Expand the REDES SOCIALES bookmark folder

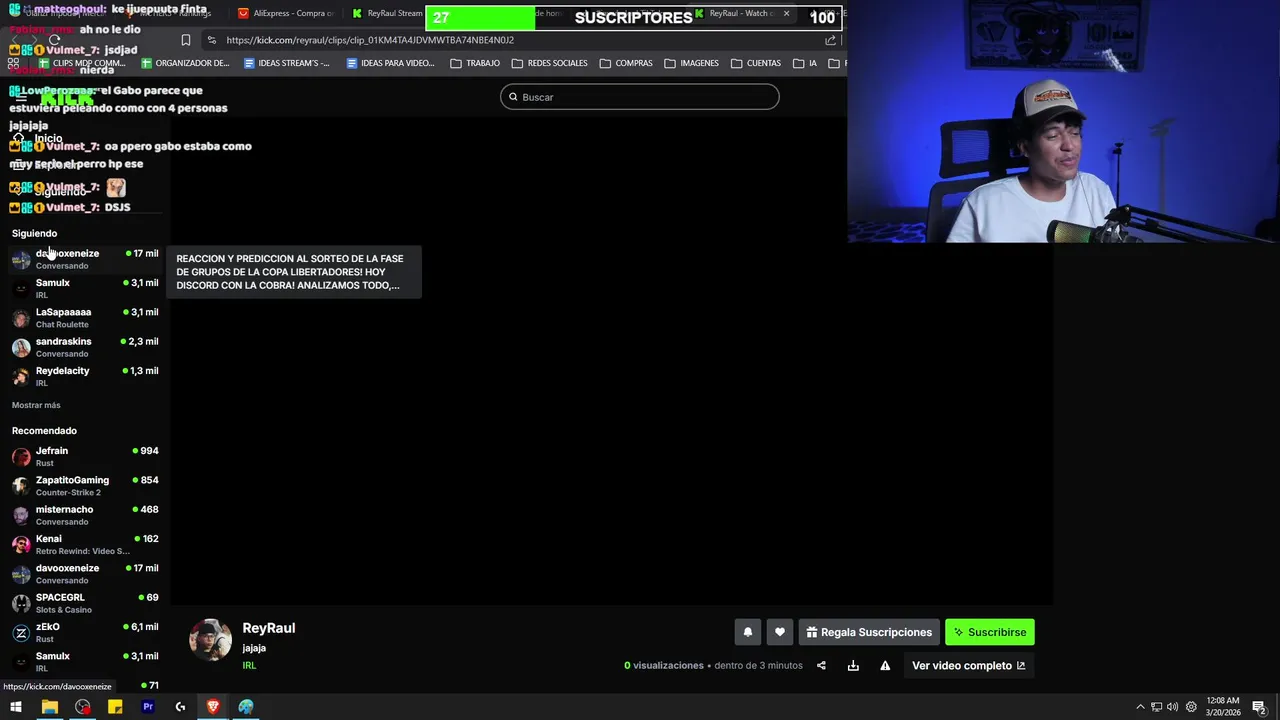tap(549, 63)
